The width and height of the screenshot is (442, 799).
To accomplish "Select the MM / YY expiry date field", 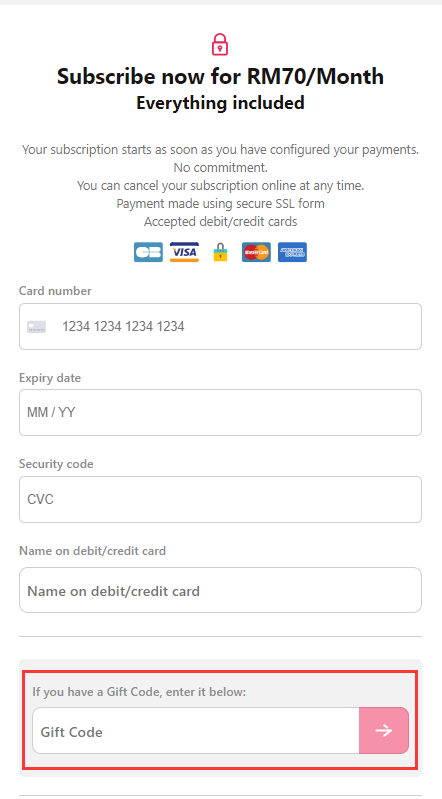I will pos(220,413).
